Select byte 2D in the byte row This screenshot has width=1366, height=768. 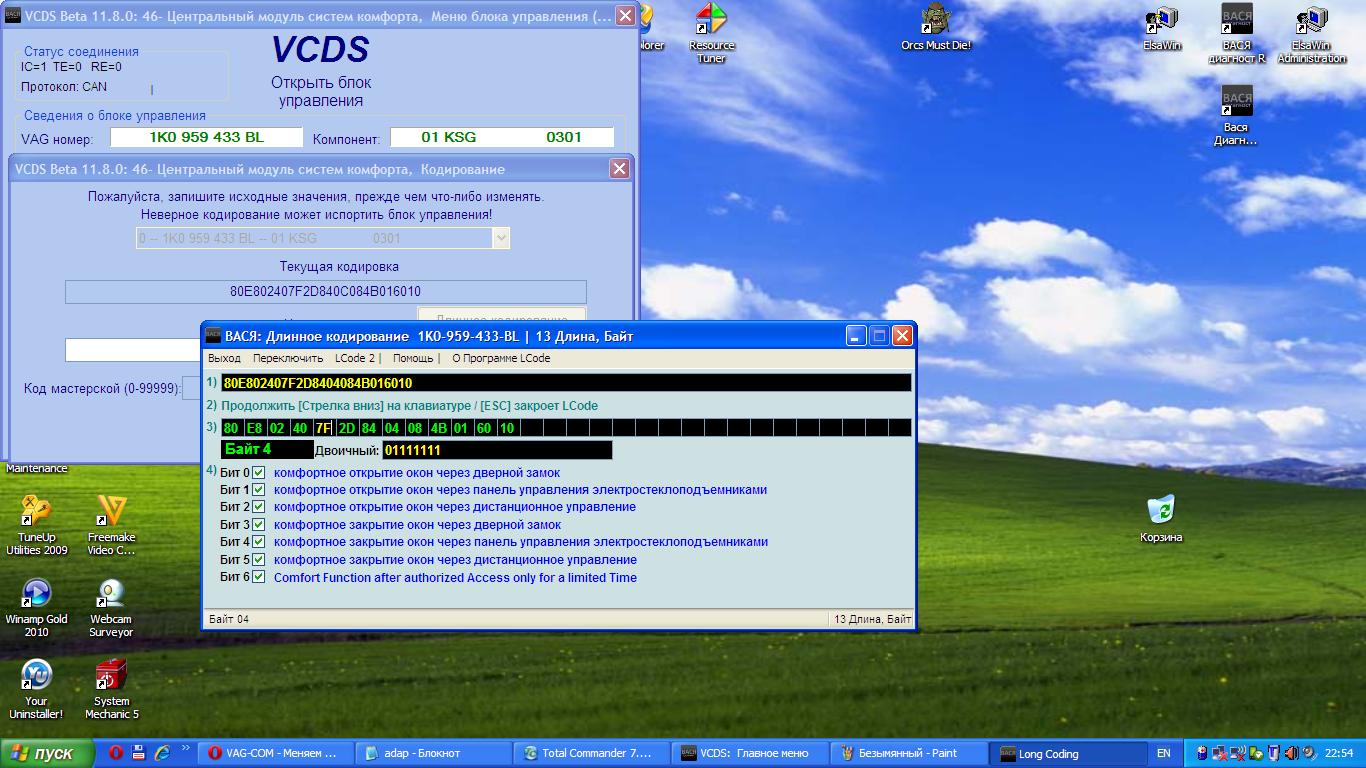pos(346,428)
